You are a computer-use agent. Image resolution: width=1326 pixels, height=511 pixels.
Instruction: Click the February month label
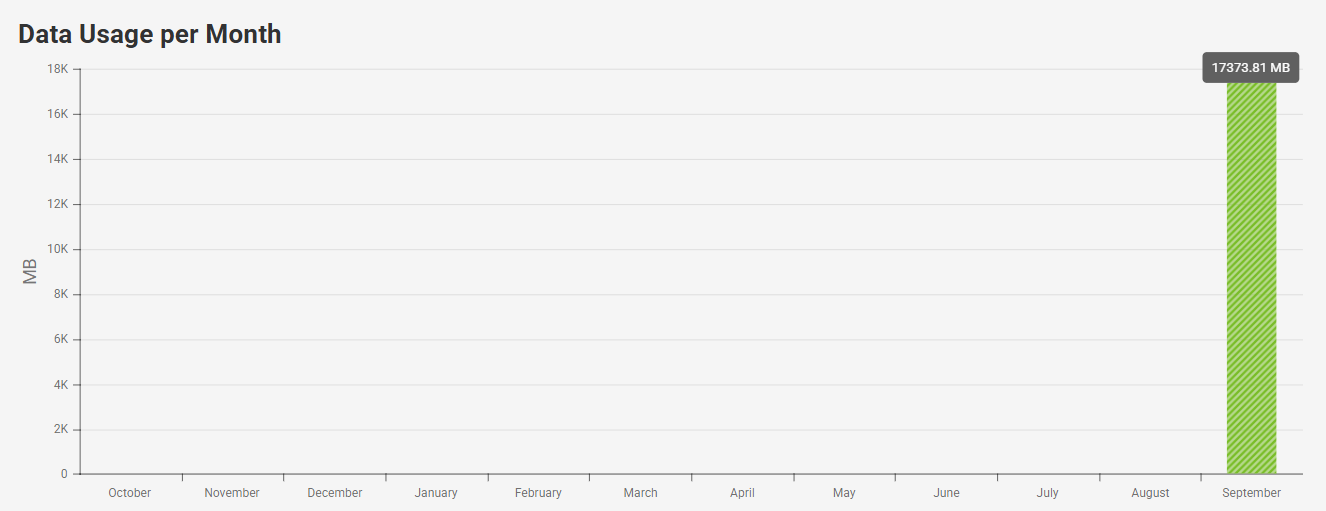[538, 493]
